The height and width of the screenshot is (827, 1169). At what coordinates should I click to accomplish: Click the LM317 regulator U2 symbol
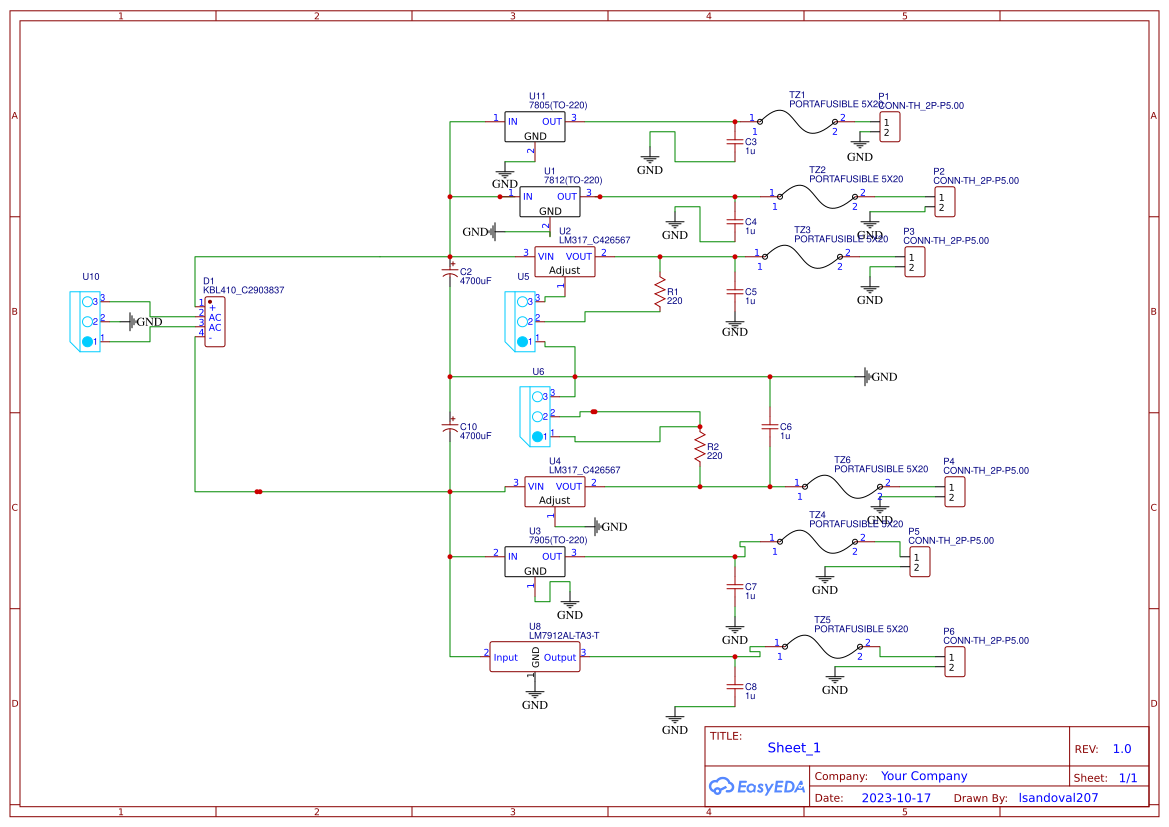coord(563,262)
